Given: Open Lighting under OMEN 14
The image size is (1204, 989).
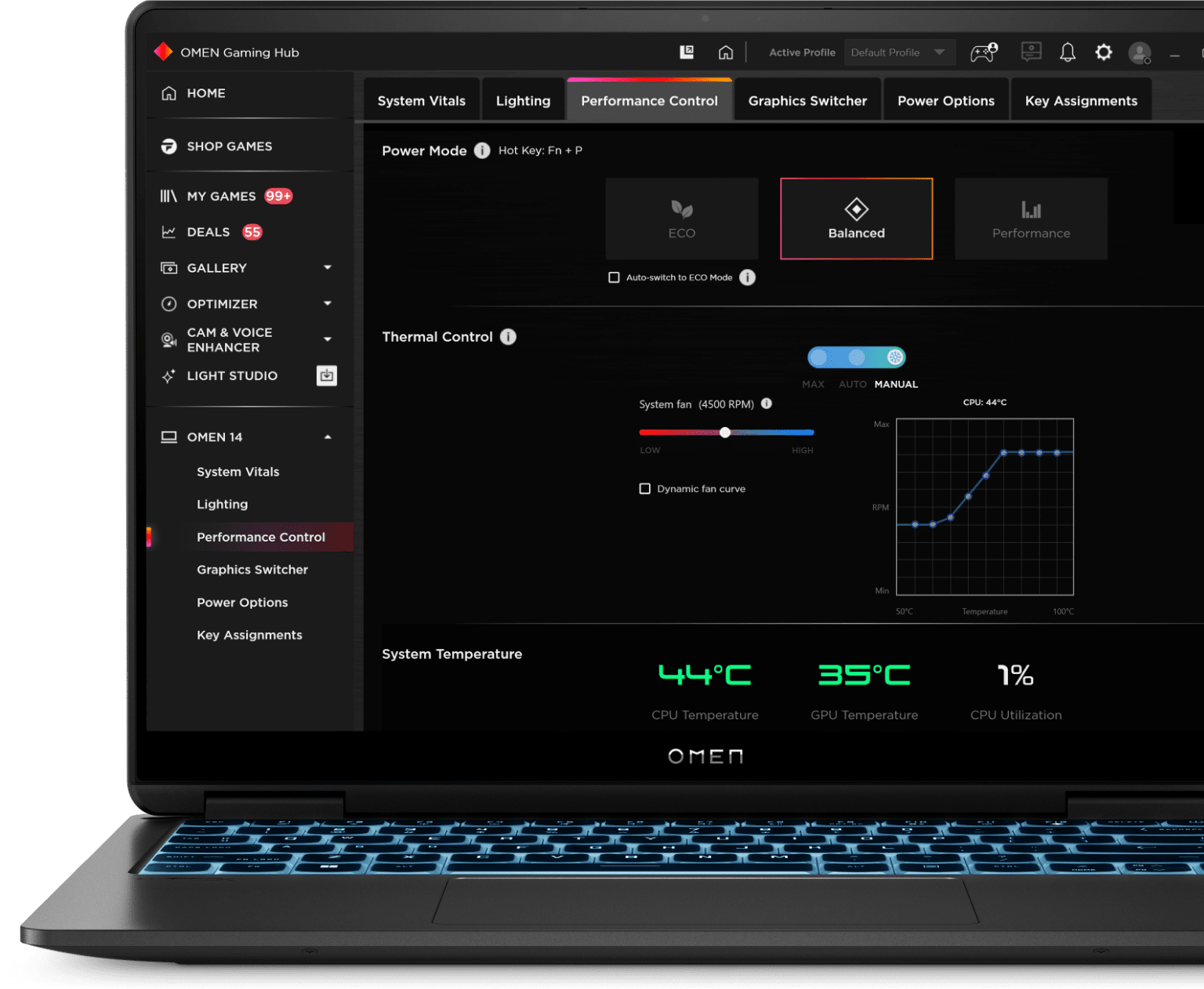Looking at the screenshot, I should (x=223, y=505).
